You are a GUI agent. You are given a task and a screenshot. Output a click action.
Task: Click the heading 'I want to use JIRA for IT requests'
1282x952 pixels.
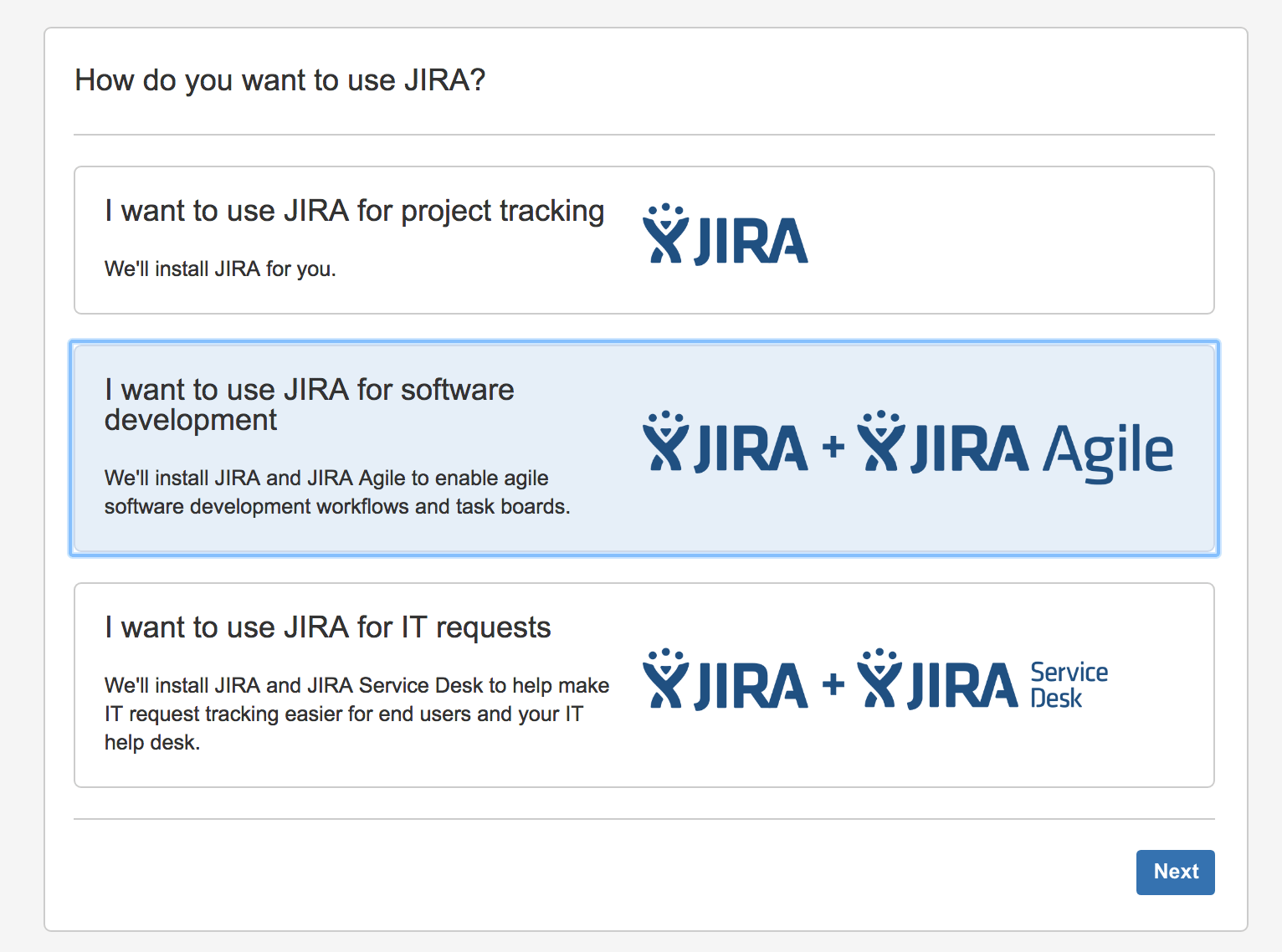coord(327,627)
